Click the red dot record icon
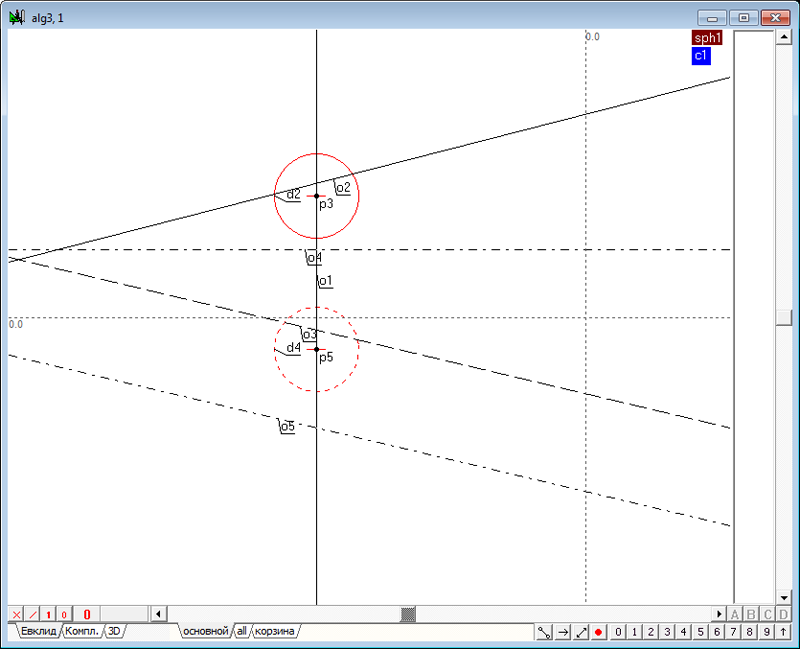The width and height of the screenshot is (800, 649). [x=598, y=632]
